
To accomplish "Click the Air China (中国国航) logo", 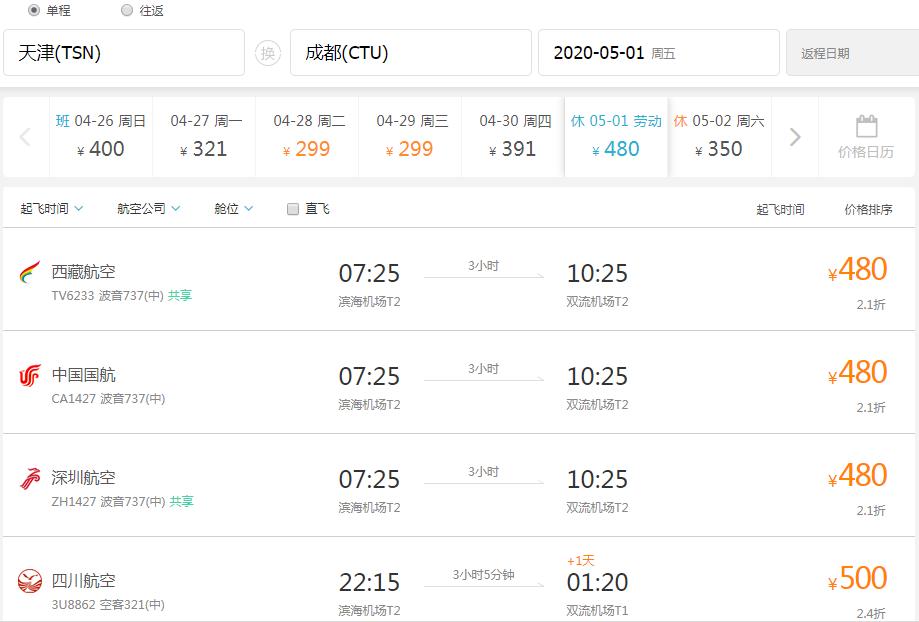I will (30, 376).
